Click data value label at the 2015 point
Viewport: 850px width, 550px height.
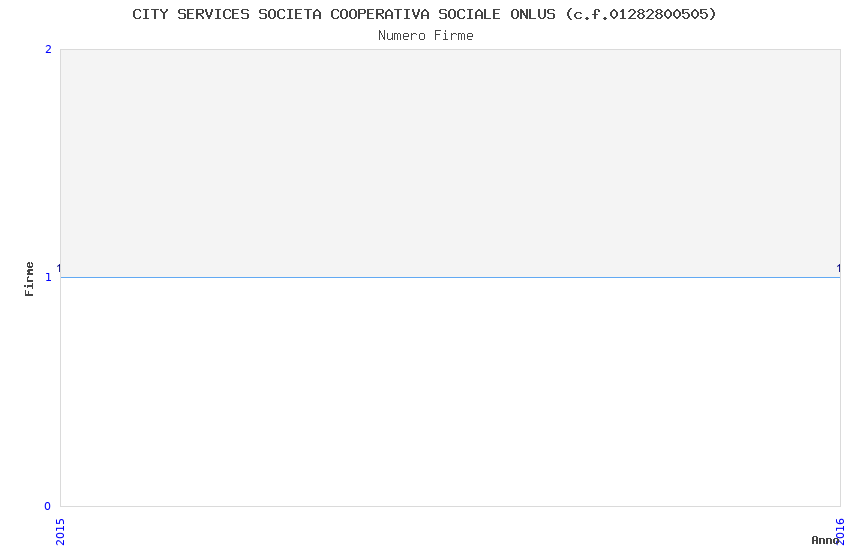[59, 268]
